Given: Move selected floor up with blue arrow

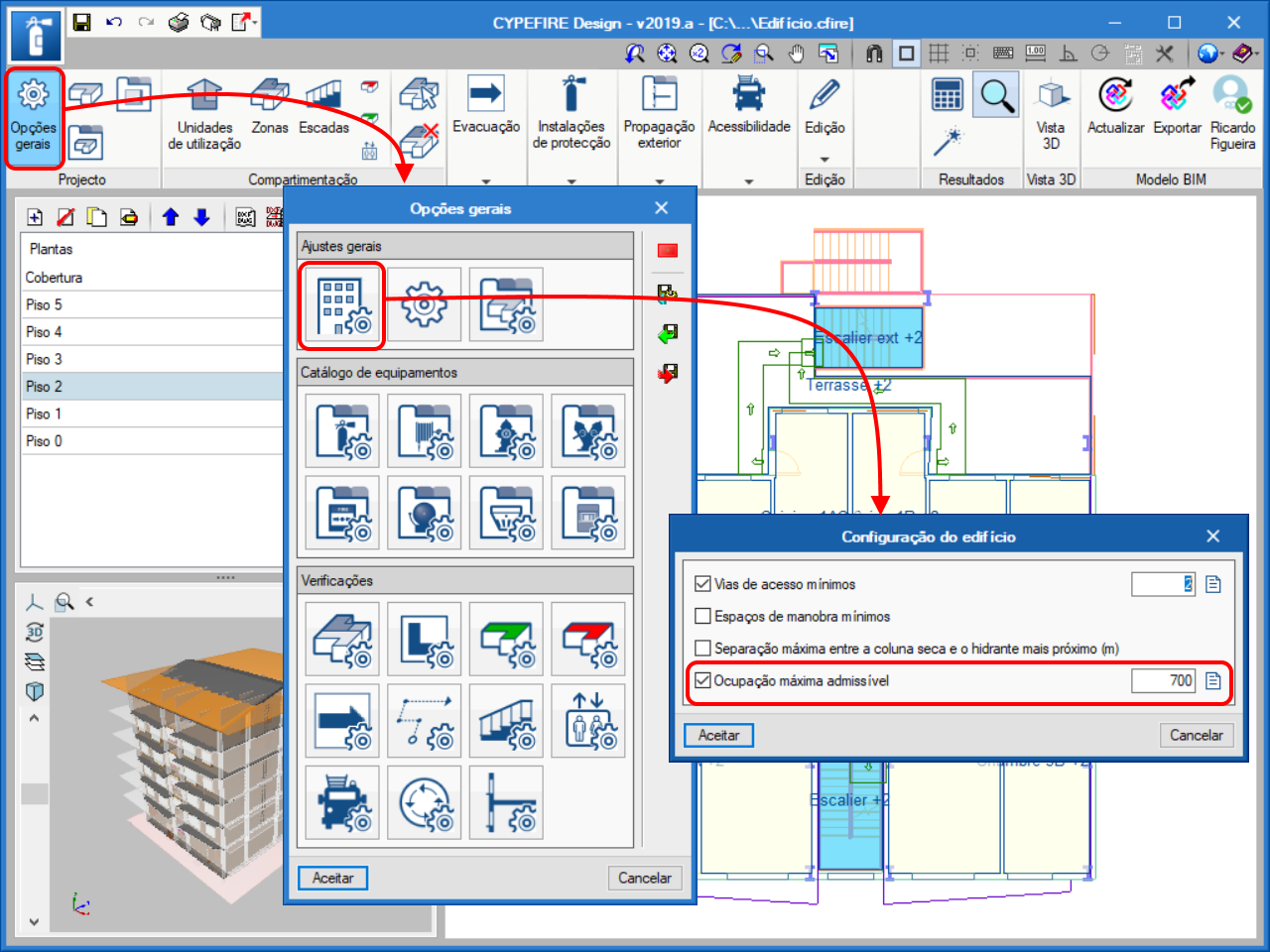Looking at the screenshot, I should [170, 217].
